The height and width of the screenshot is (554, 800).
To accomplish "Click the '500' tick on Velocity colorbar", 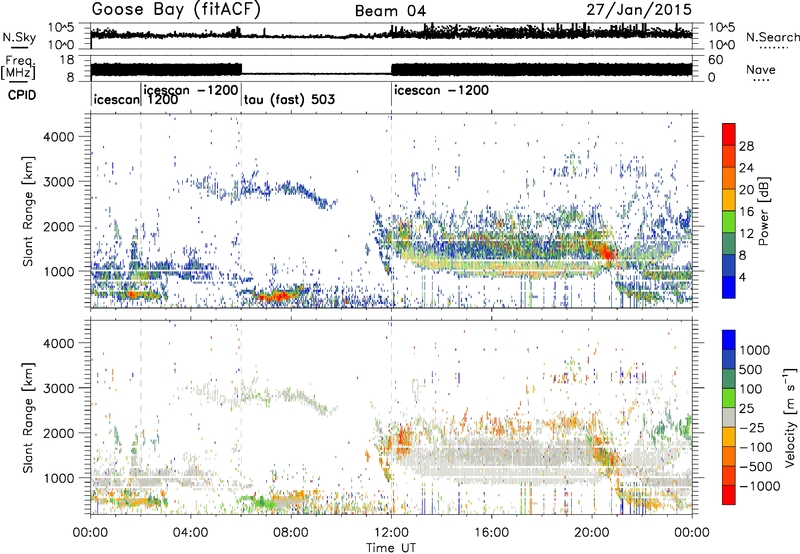I will pyautogui.click(x=752, y=370).
